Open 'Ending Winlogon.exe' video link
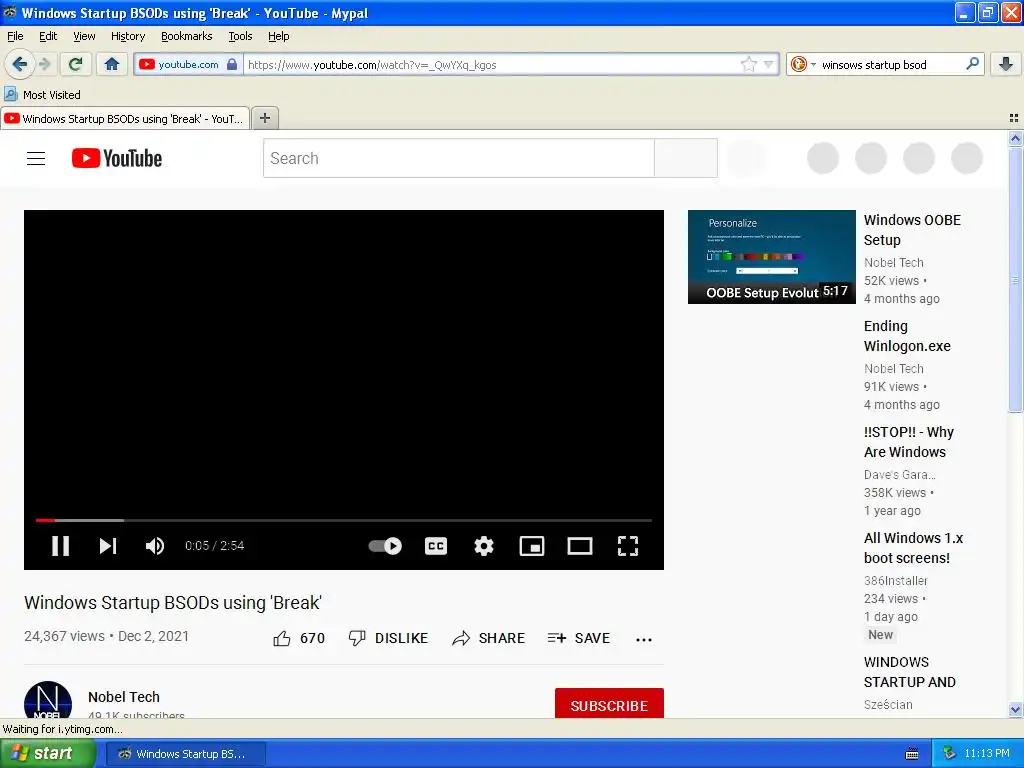The height and width of the screenshot is (768, 1024). click(x=906, y=336)
